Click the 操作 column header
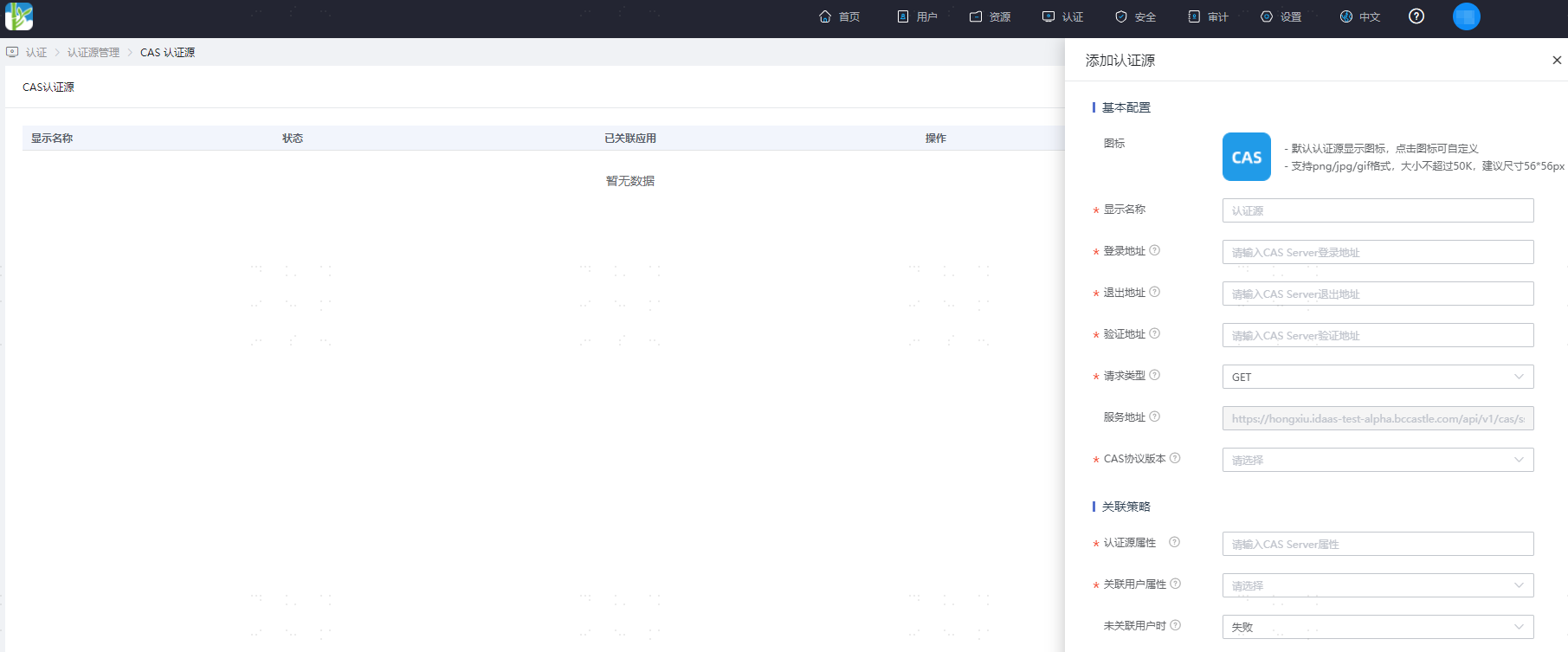This screenshot has width=1568, height=652. coord(936,139)
